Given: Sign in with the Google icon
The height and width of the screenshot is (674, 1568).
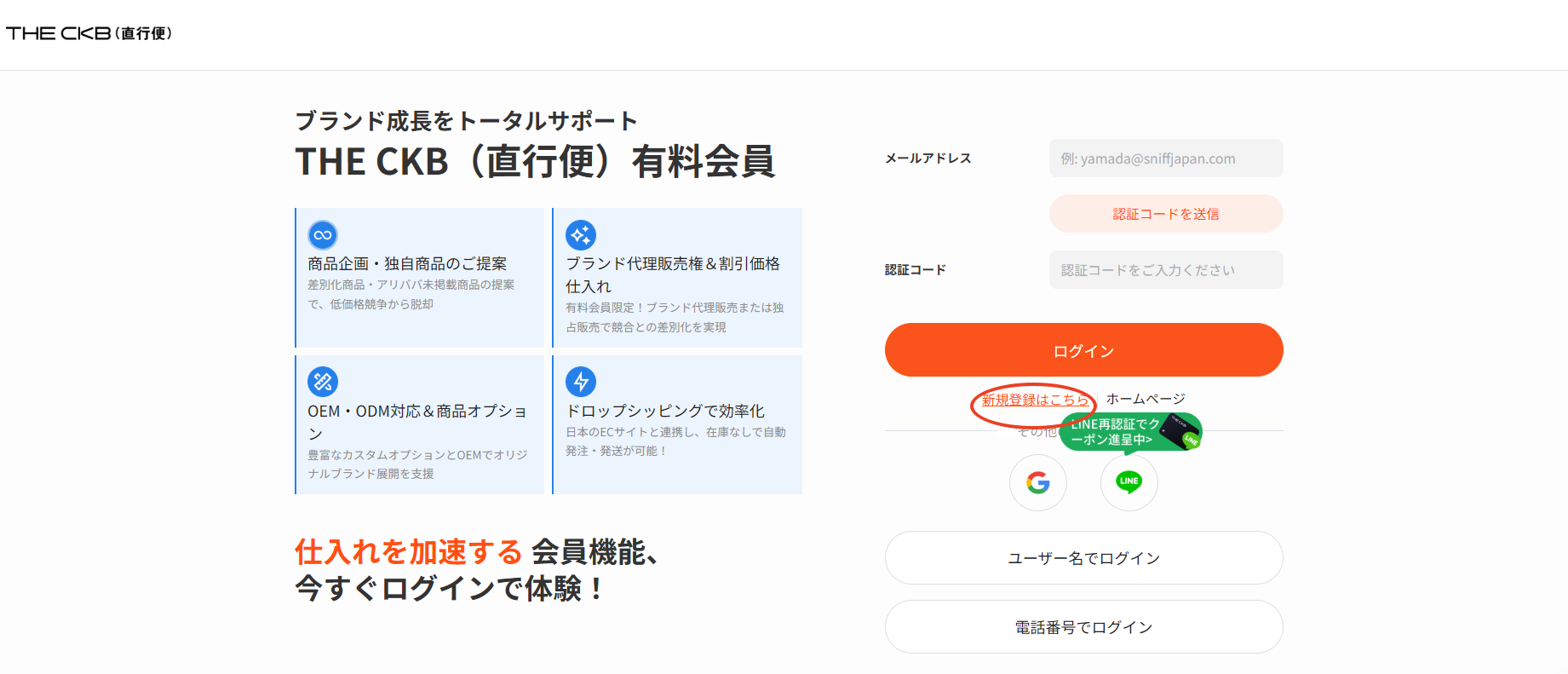Looking at the screenshot, I should point(1038,482).
